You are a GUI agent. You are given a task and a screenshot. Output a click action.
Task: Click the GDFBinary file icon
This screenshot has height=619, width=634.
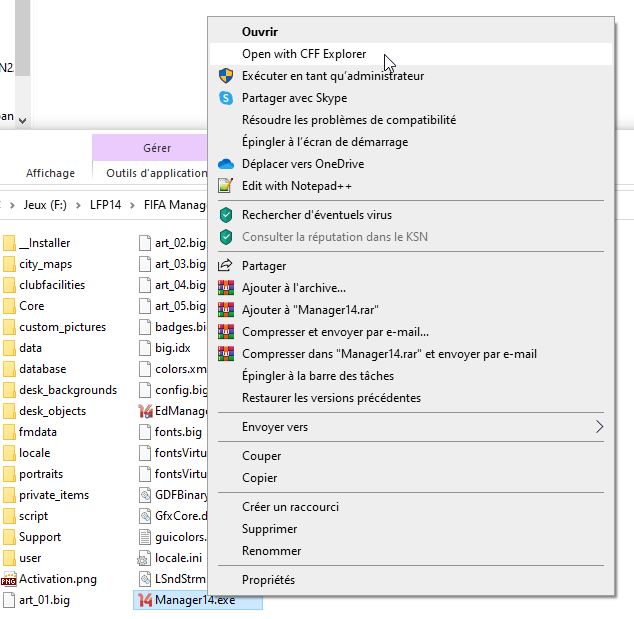tap(144, 495)
